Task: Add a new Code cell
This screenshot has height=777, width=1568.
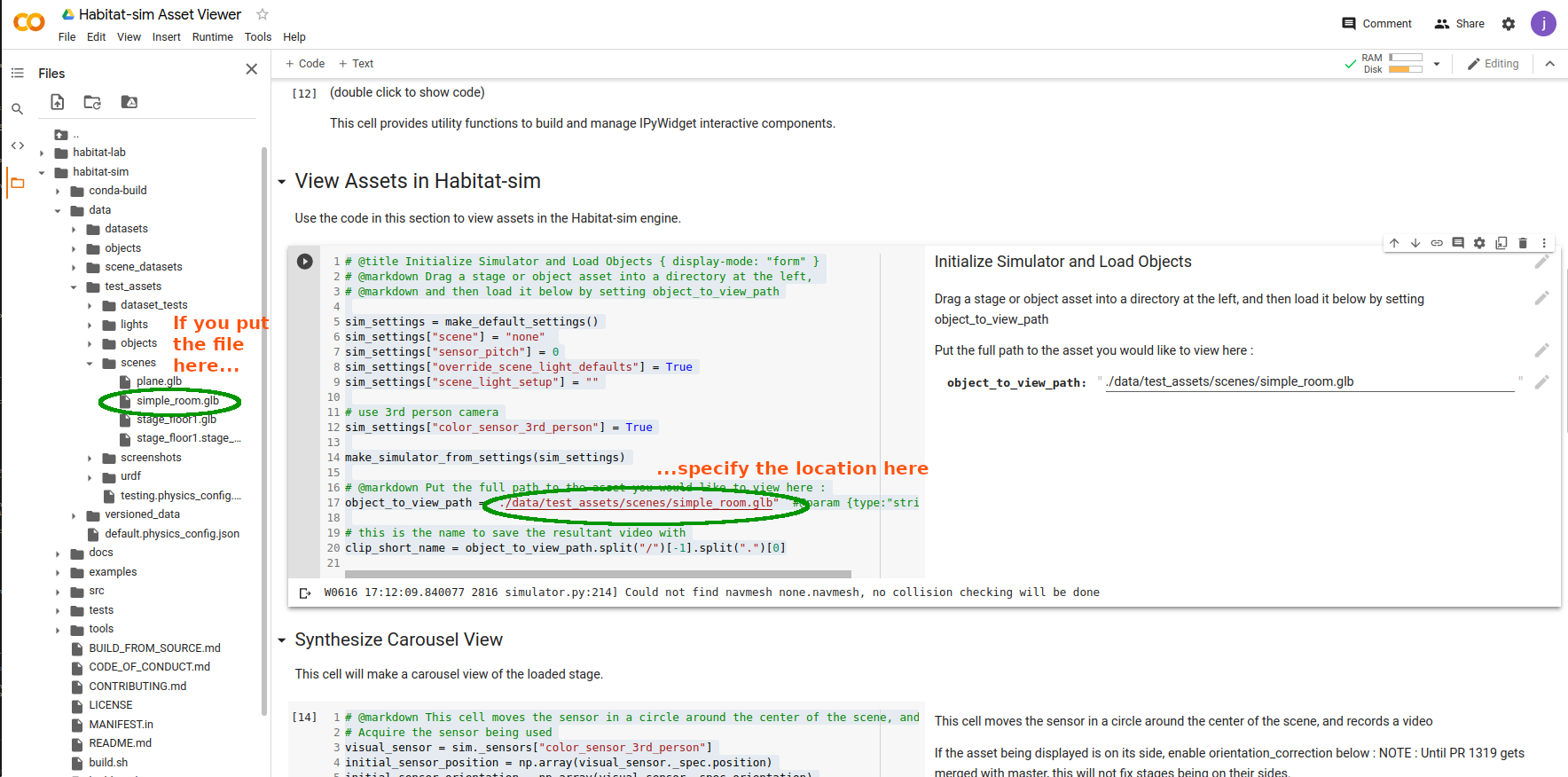Action: point(305,64)
